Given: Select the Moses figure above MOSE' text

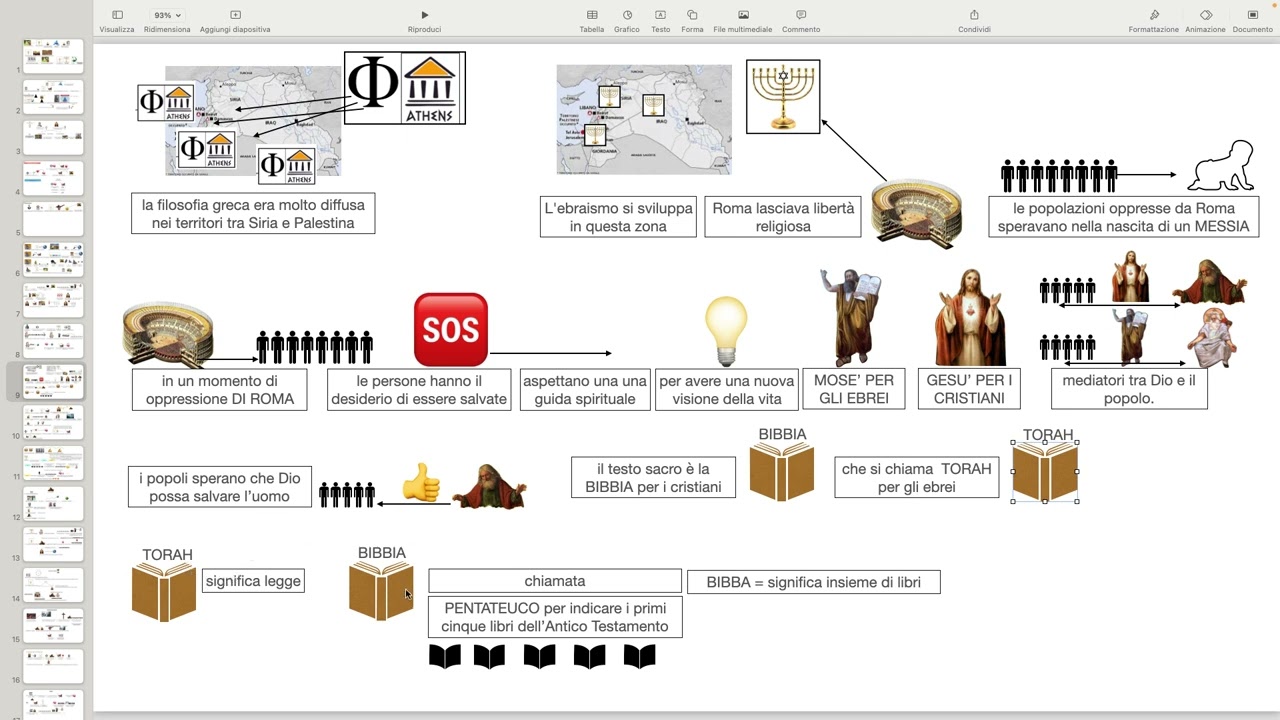Looking at the screenshot, I should point(849,317).
